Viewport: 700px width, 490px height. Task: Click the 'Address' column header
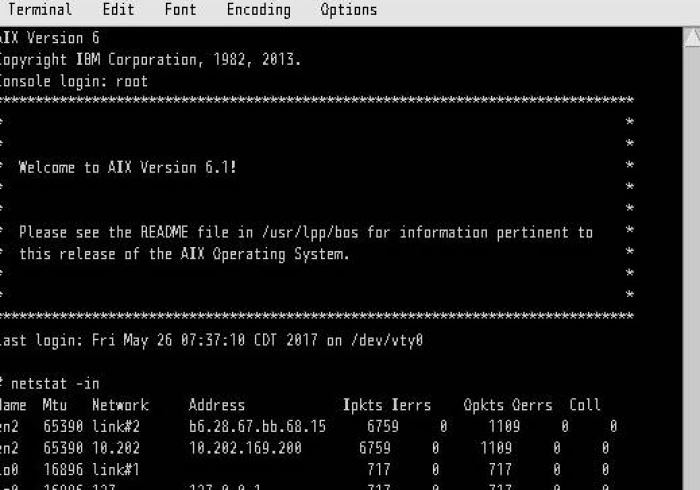pos(216,406)
